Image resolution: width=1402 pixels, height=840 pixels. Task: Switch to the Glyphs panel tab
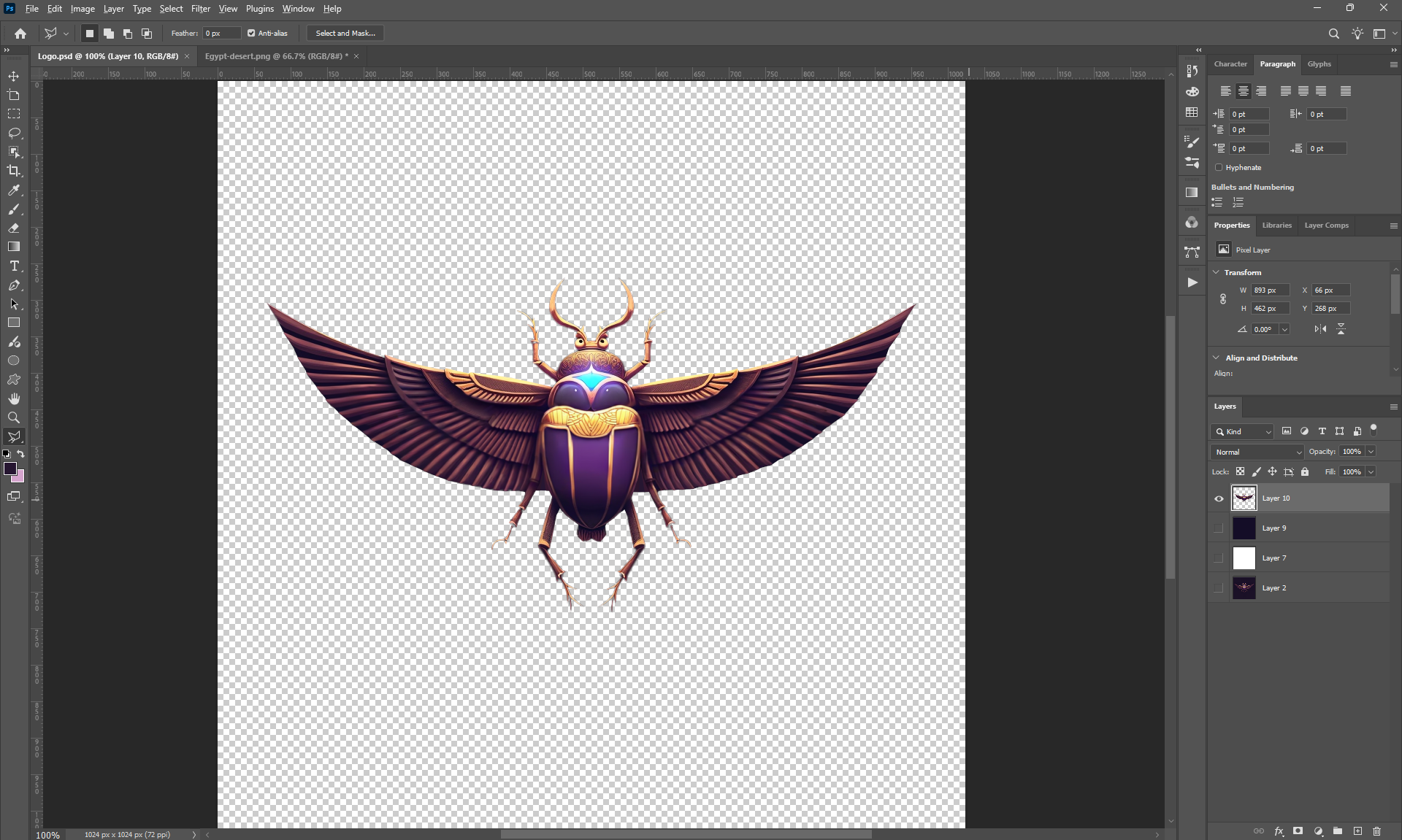pos(1319,64)
